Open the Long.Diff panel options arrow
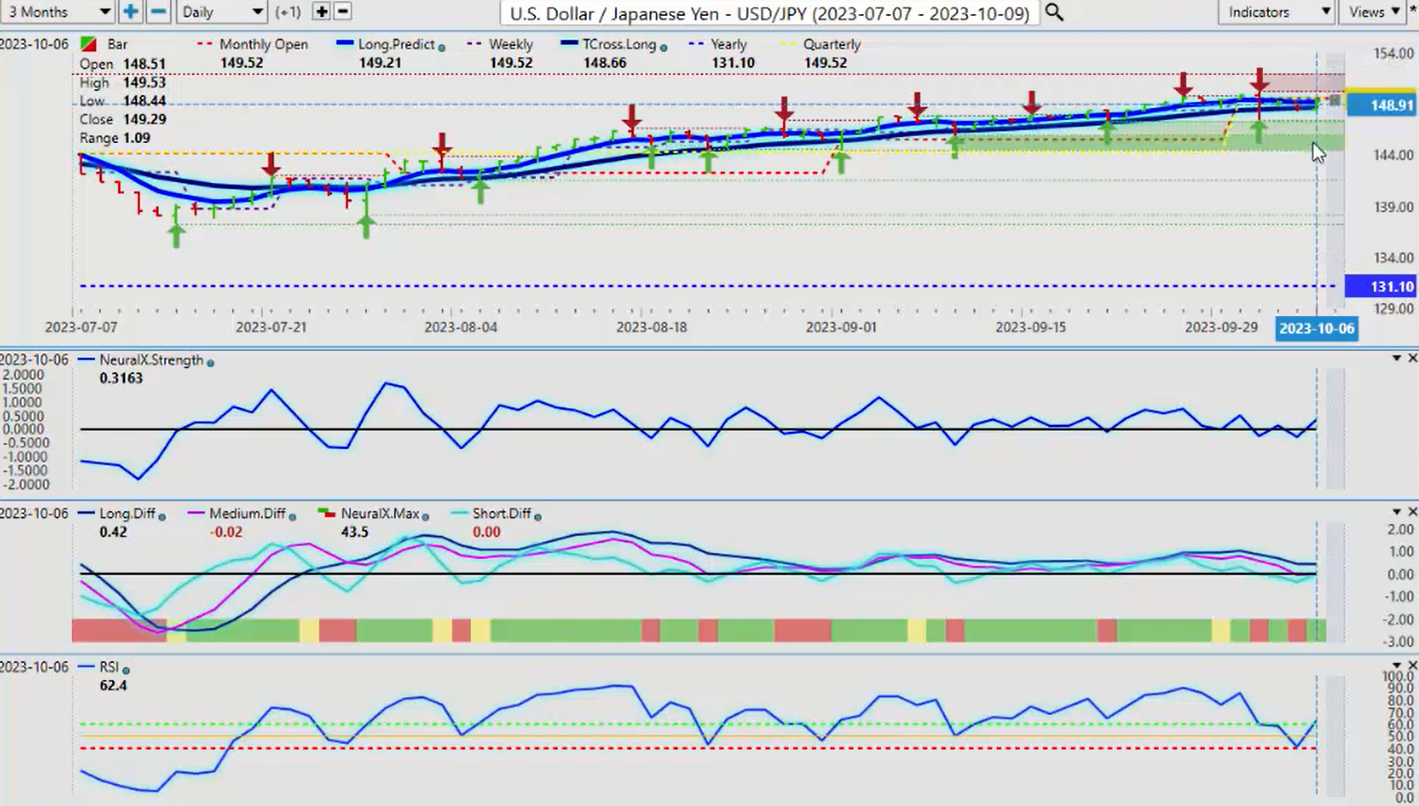Viewport: 1419px width, 806px height. [x=1397, y=512]
